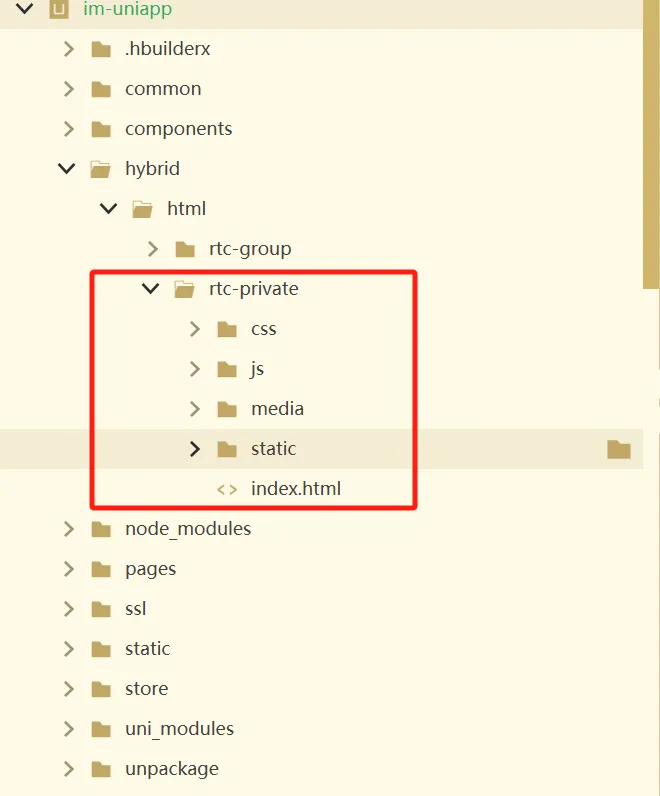Expand the uni_modules folder chevron
The image size is (660, 796).
(x=68, y=729)
